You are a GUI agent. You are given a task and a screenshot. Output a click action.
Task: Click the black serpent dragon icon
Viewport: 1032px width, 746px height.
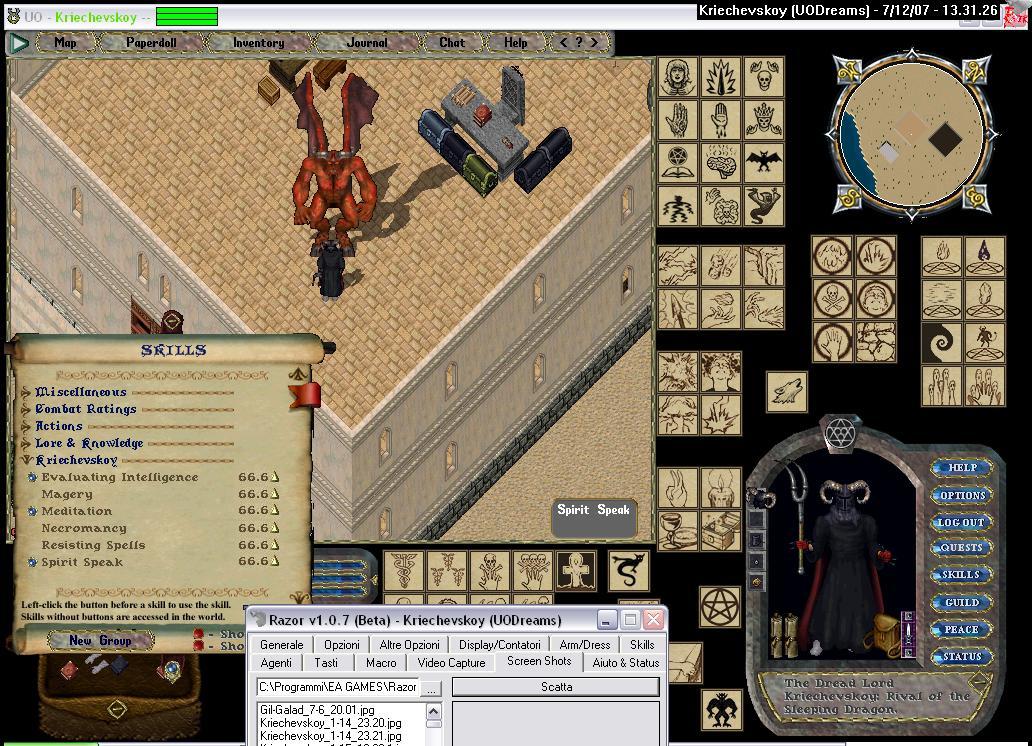tap(628, 570)
